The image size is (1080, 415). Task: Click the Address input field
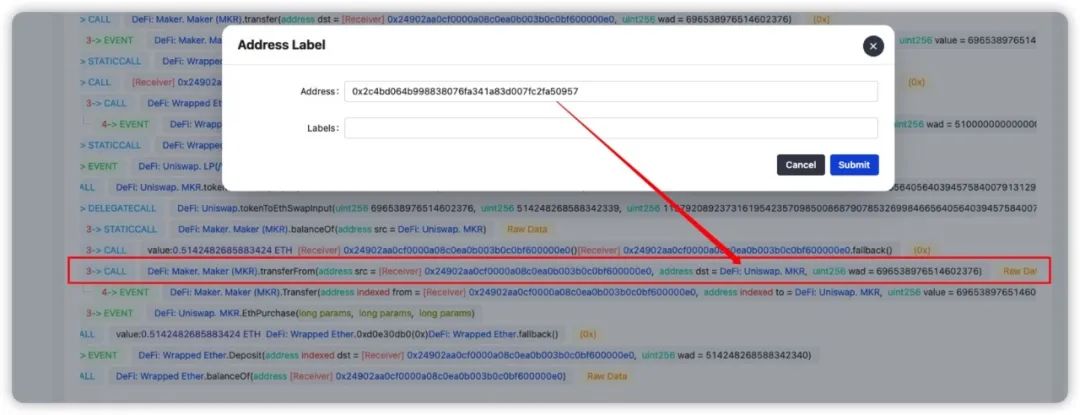tap(611, 92)
